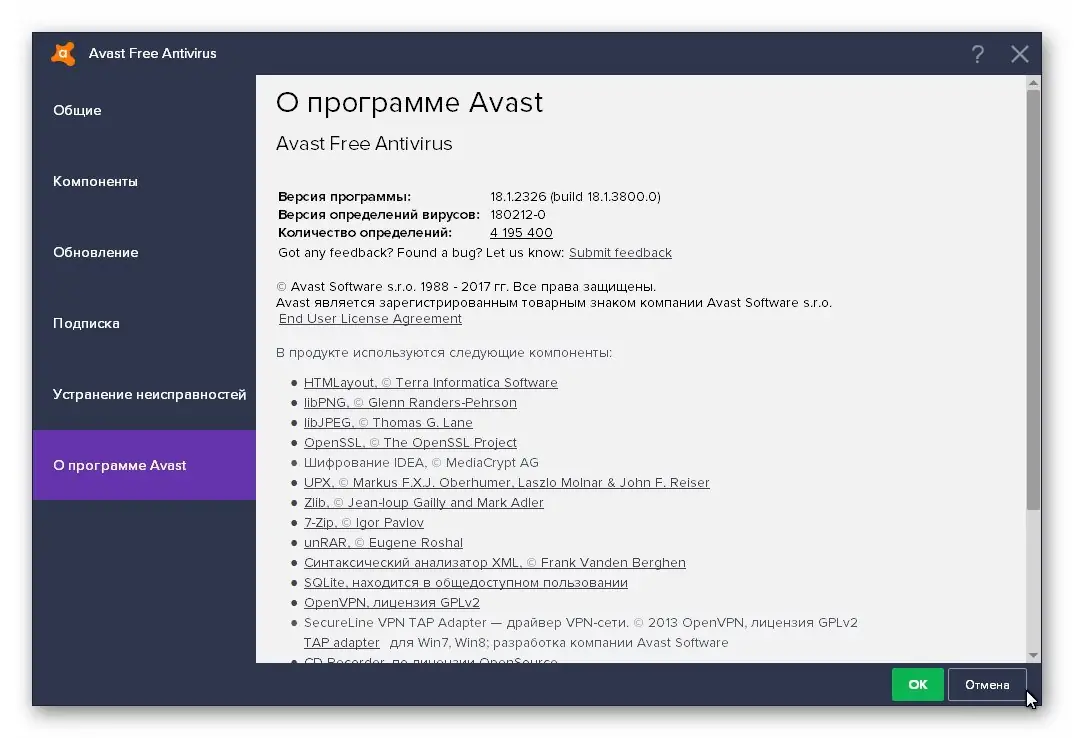Confirm the dialog with the OK button
This screenshot has height=738, width=1074.
tap(917, 684)
